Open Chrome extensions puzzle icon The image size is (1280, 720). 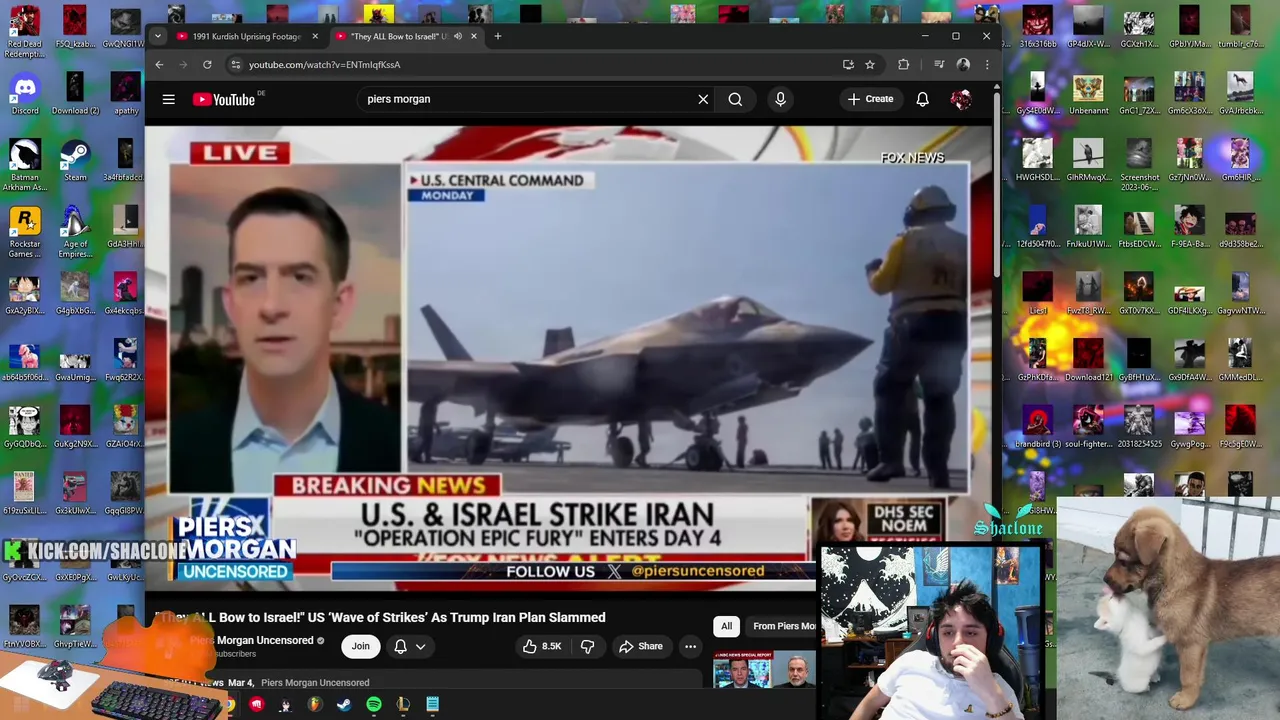tap(904, 64)
